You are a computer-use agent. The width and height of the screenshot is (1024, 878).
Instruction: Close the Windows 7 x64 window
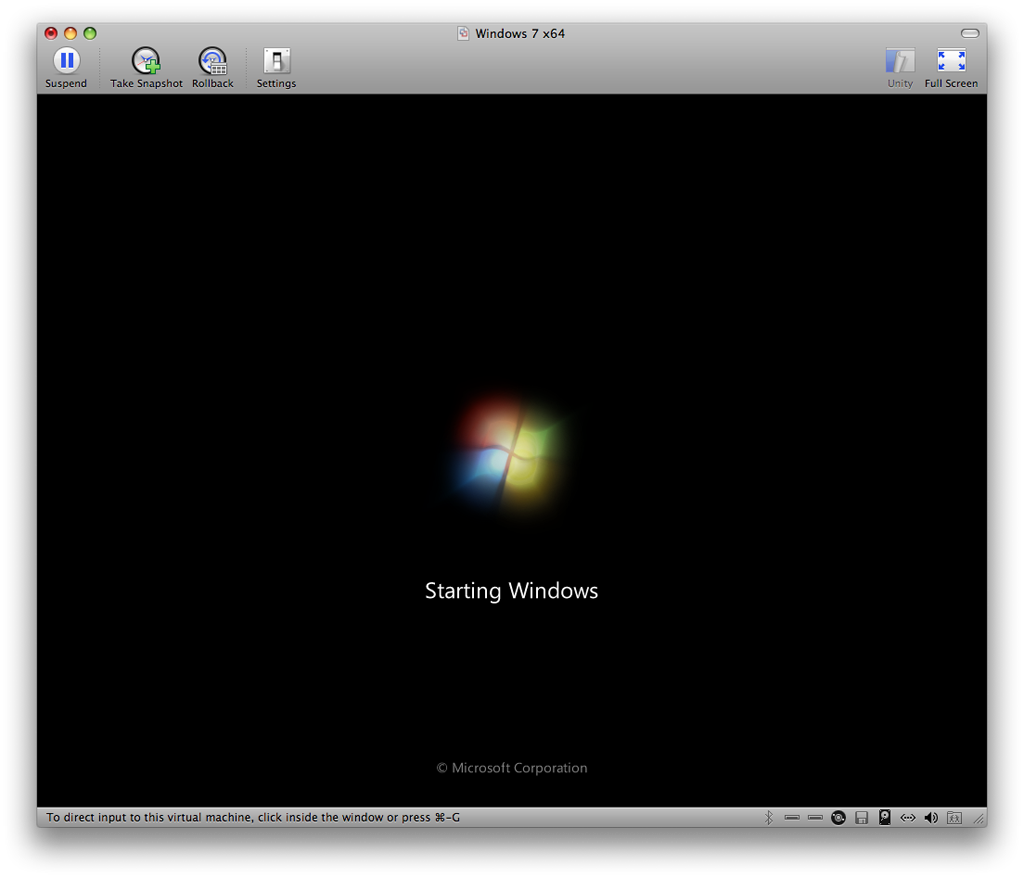(x=51, y=33)
